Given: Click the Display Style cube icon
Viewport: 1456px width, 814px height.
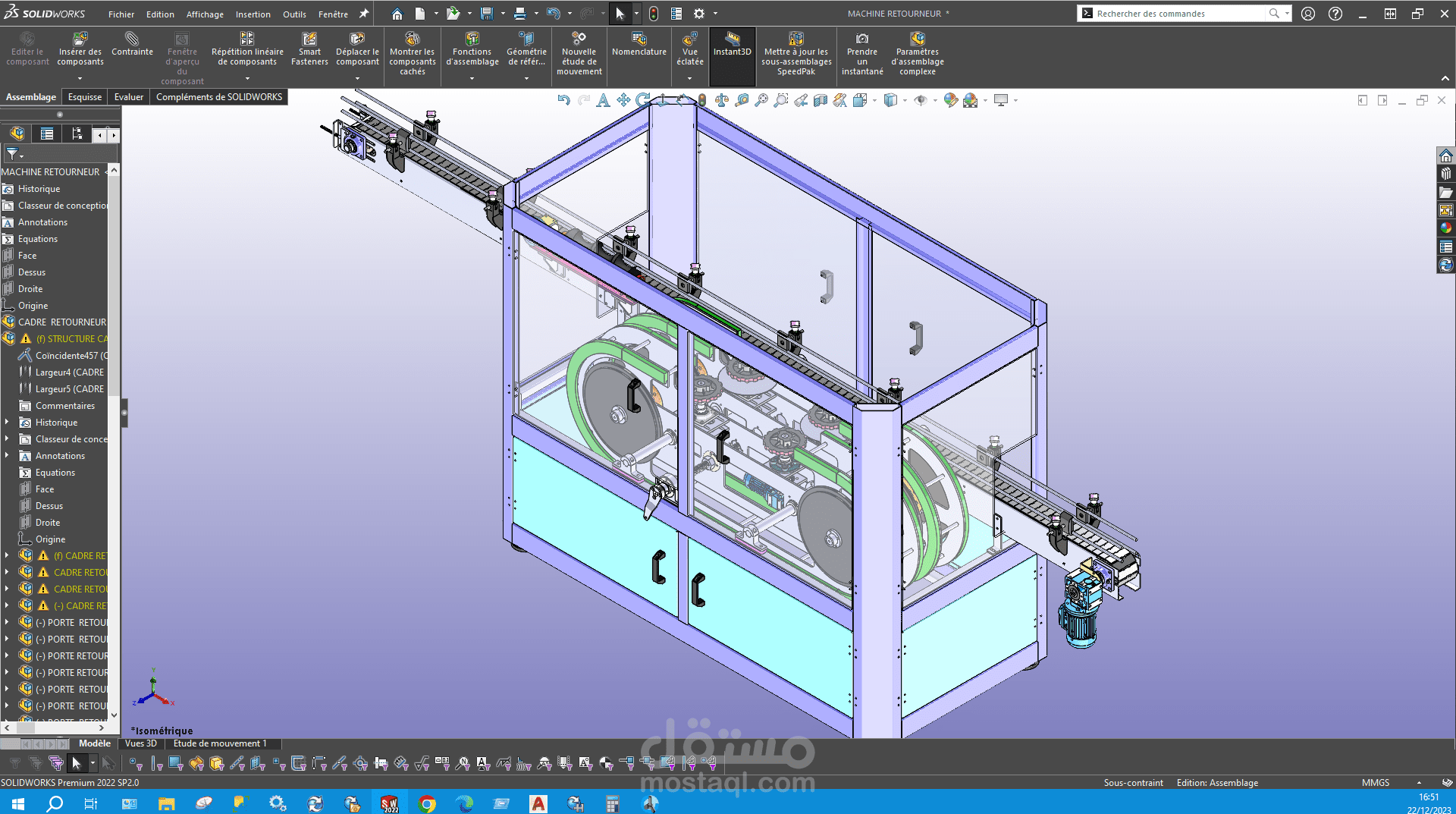Looking at the screenshot, I should pyautogui.click(x=891, y=100).
